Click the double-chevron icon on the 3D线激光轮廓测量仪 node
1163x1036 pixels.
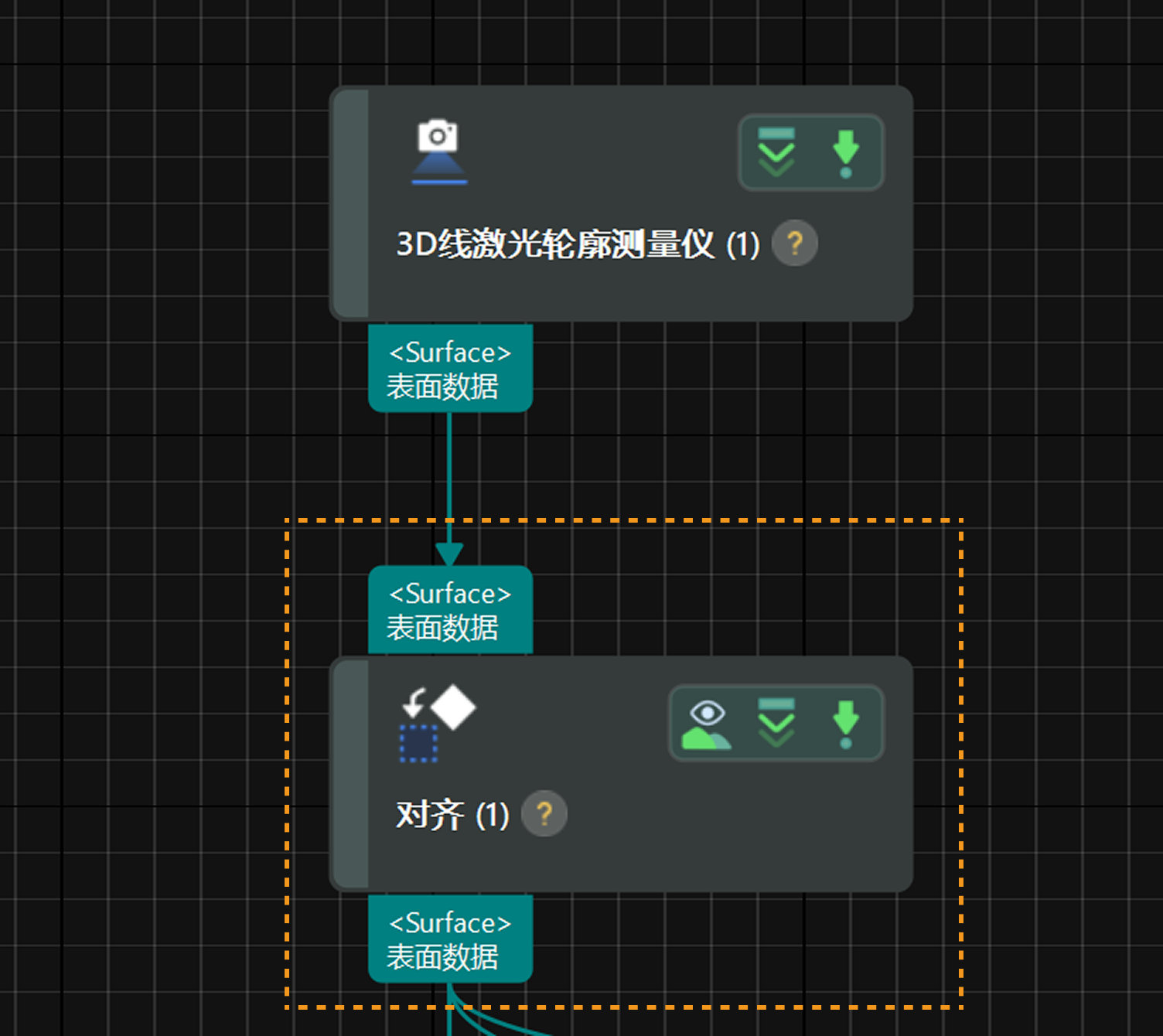click(x=776, y=152)
